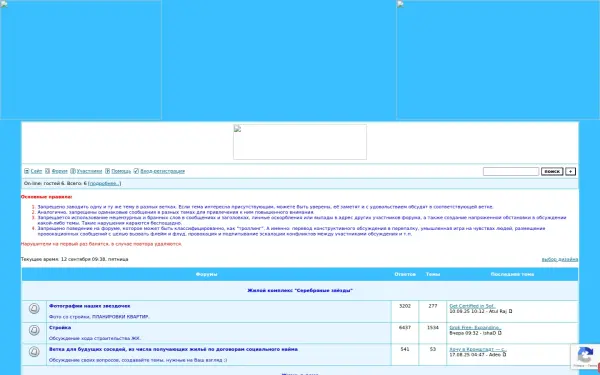Screen dimensions: 600x375
Task: Click the Текущее время 12 сентября text
Action: pyautogui.click(x=75, y=259)
